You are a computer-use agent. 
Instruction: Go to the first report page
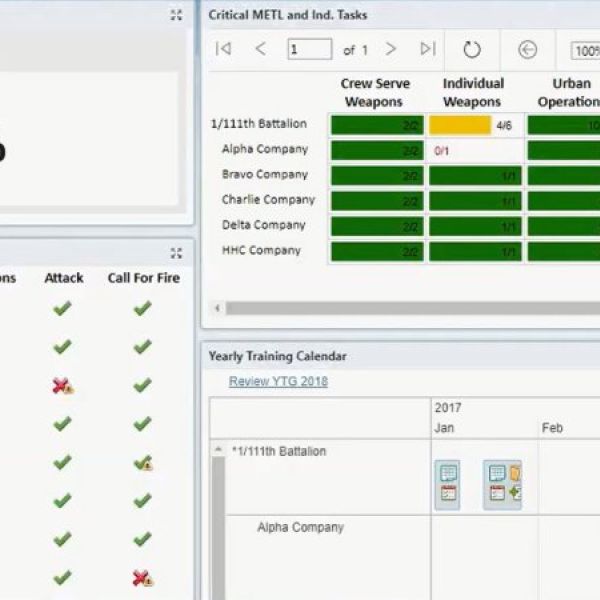(224, 49)
